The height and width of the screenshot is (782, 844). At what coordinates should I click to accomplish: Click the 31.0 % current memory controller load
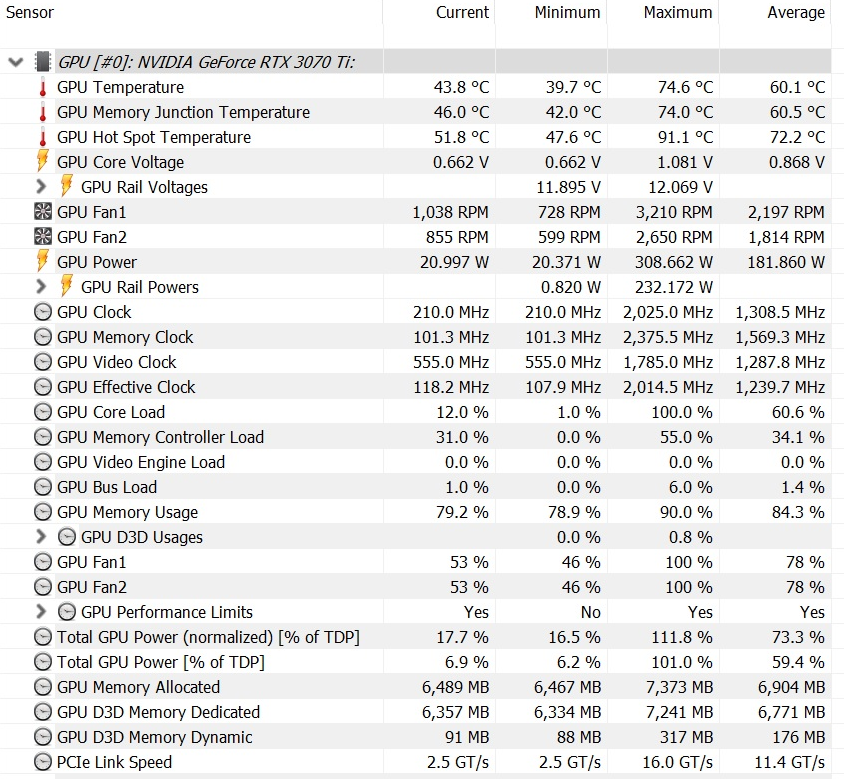pyautogui.click(x=462, y=437)
